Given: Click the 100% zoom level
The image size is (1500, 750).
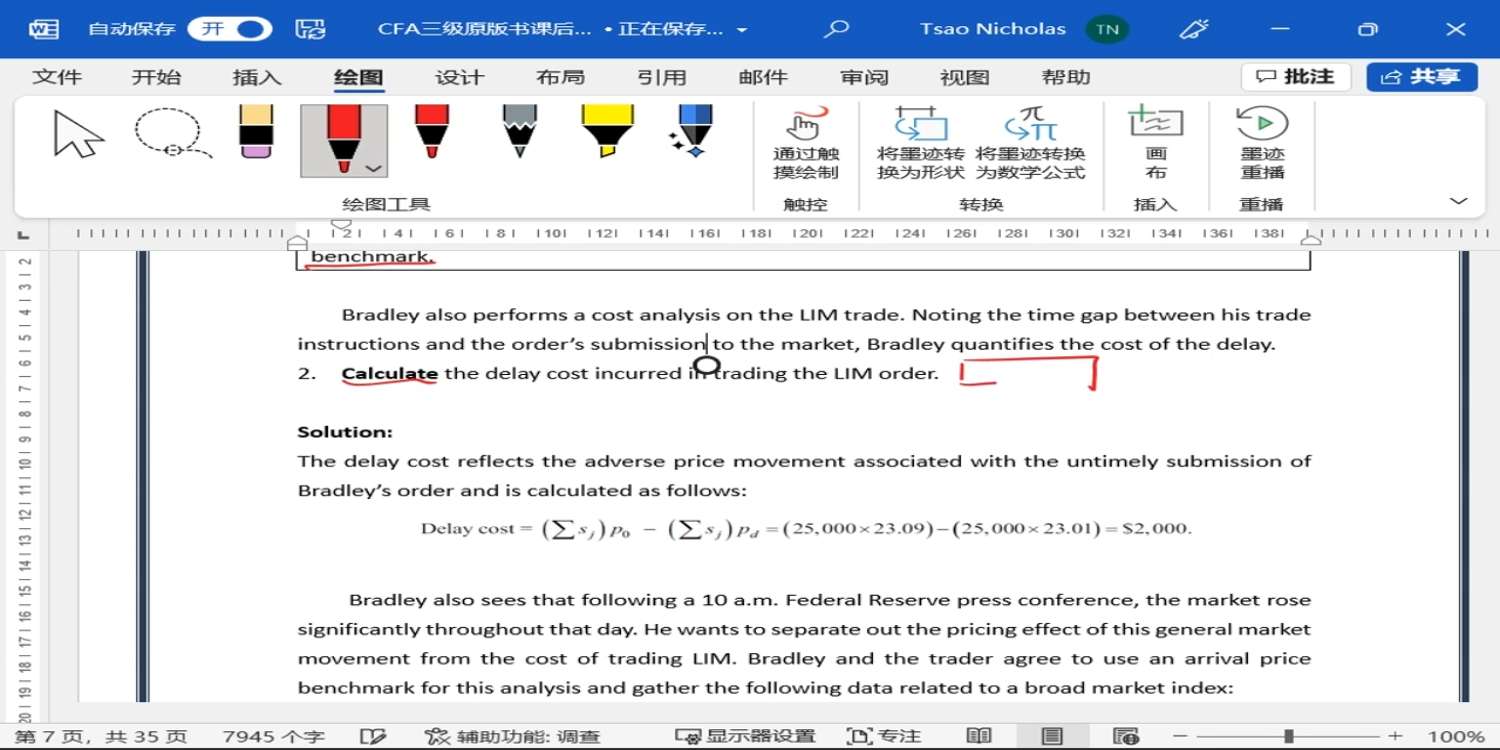Looking at the screenshot, I should (1456, 737).
